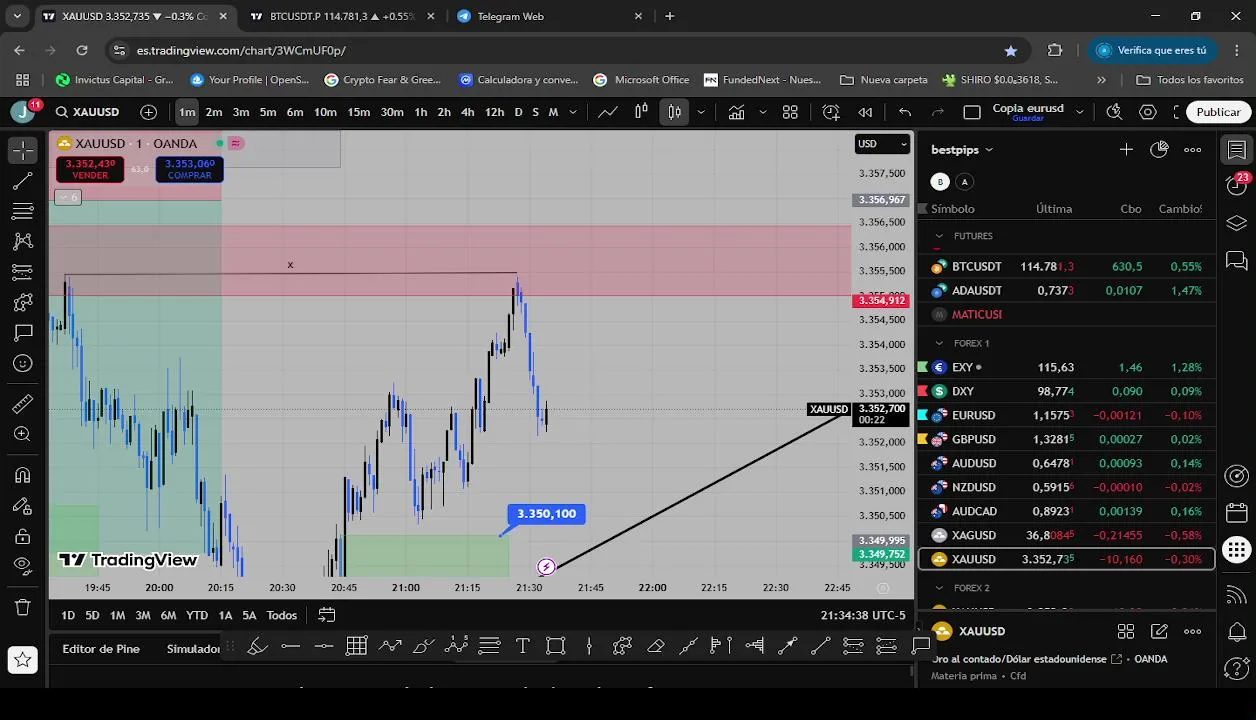Open the brush and shapes tool
Screen dimensions: 1256x720
[x=22, y=302]
